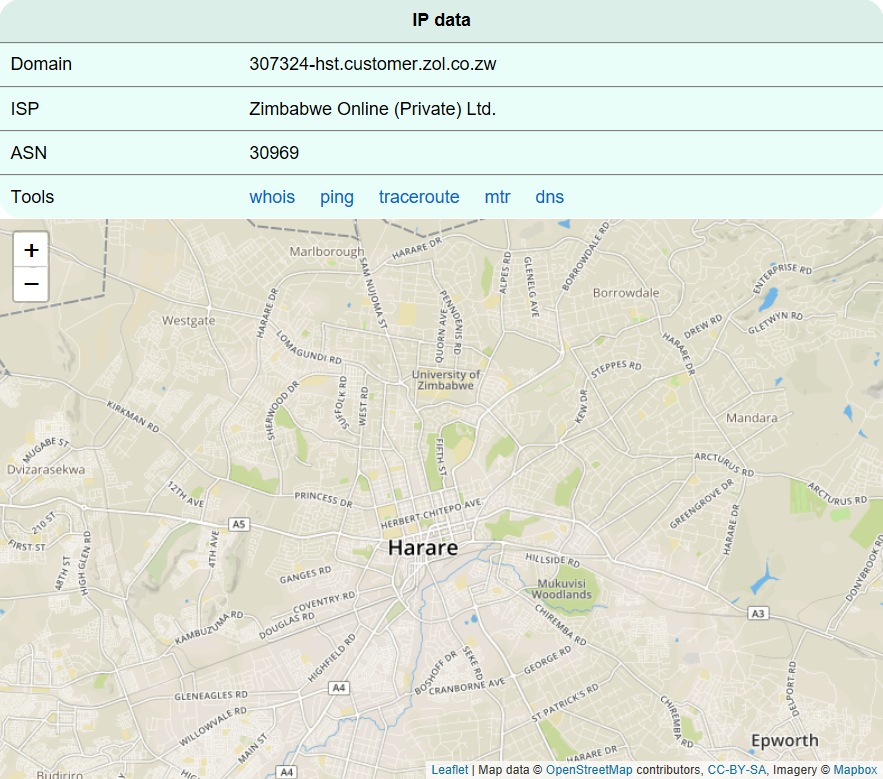Open the traceroute tool link
The image size is (883, 779).
click(419, 197)
